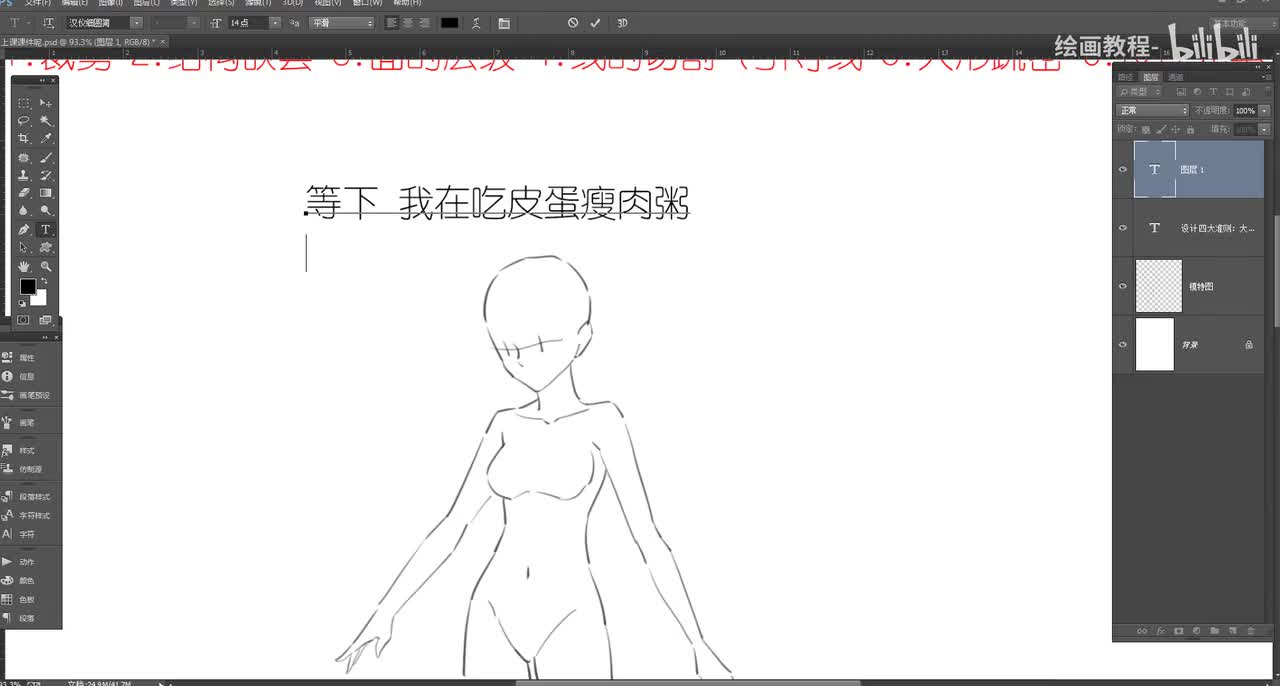Select the Lasso tool
This screenshot has height=686, width=1280.
pyautogui.click(x=24, y=121)
